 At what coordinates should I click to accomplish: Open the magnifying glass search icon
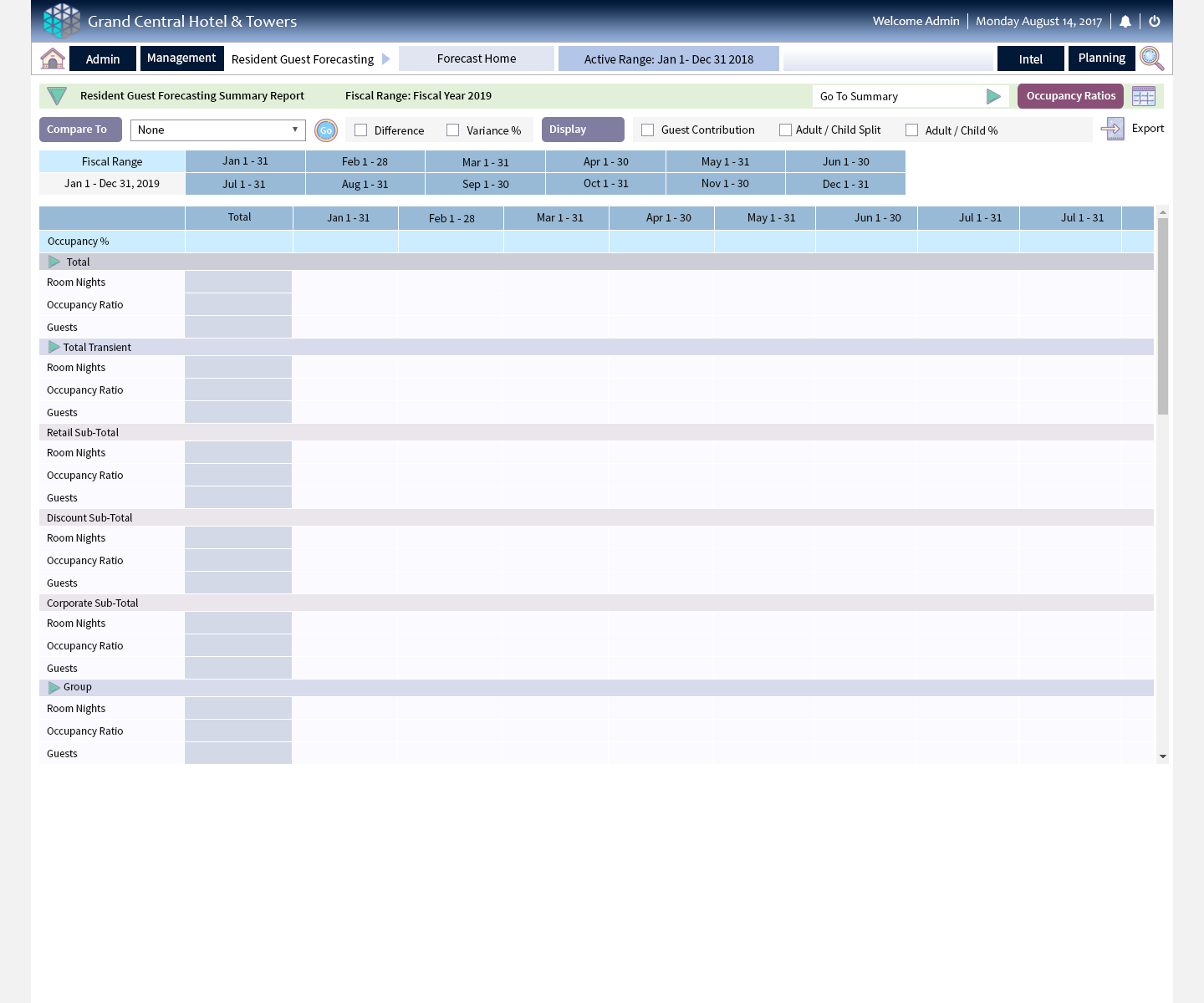coord(1151,59)
